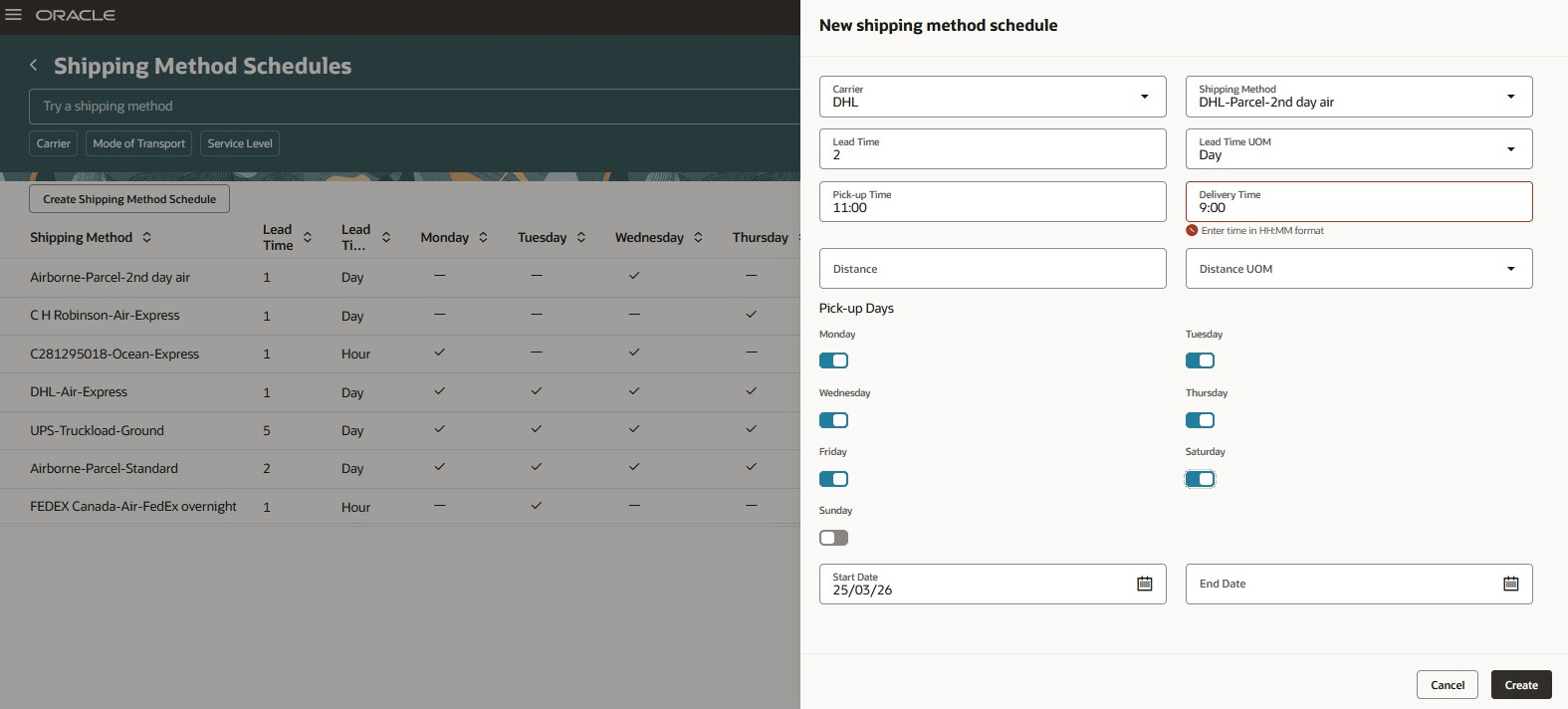Click the Oracle logo
1568x709 pixels.
pyautogui.click(x=76, y=15)
